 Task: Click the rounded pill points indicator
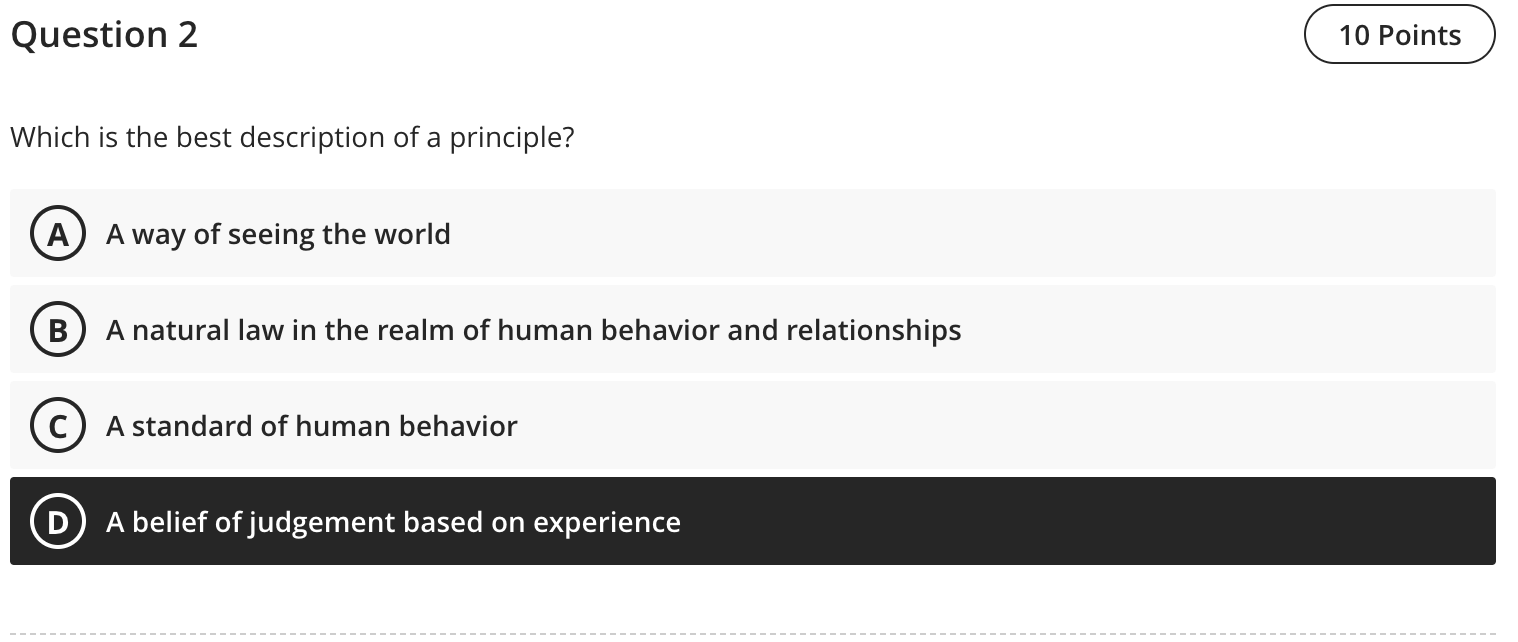[1399, 34]
